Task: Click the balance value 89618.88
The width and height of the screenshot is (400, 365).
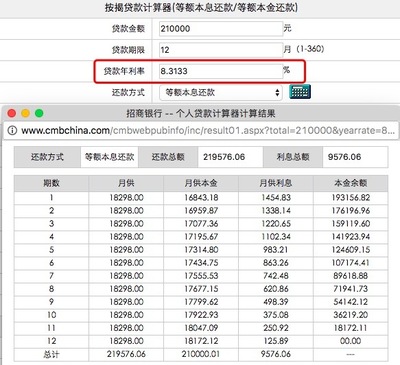Action: pyautogui.click(x=351, y=276)
